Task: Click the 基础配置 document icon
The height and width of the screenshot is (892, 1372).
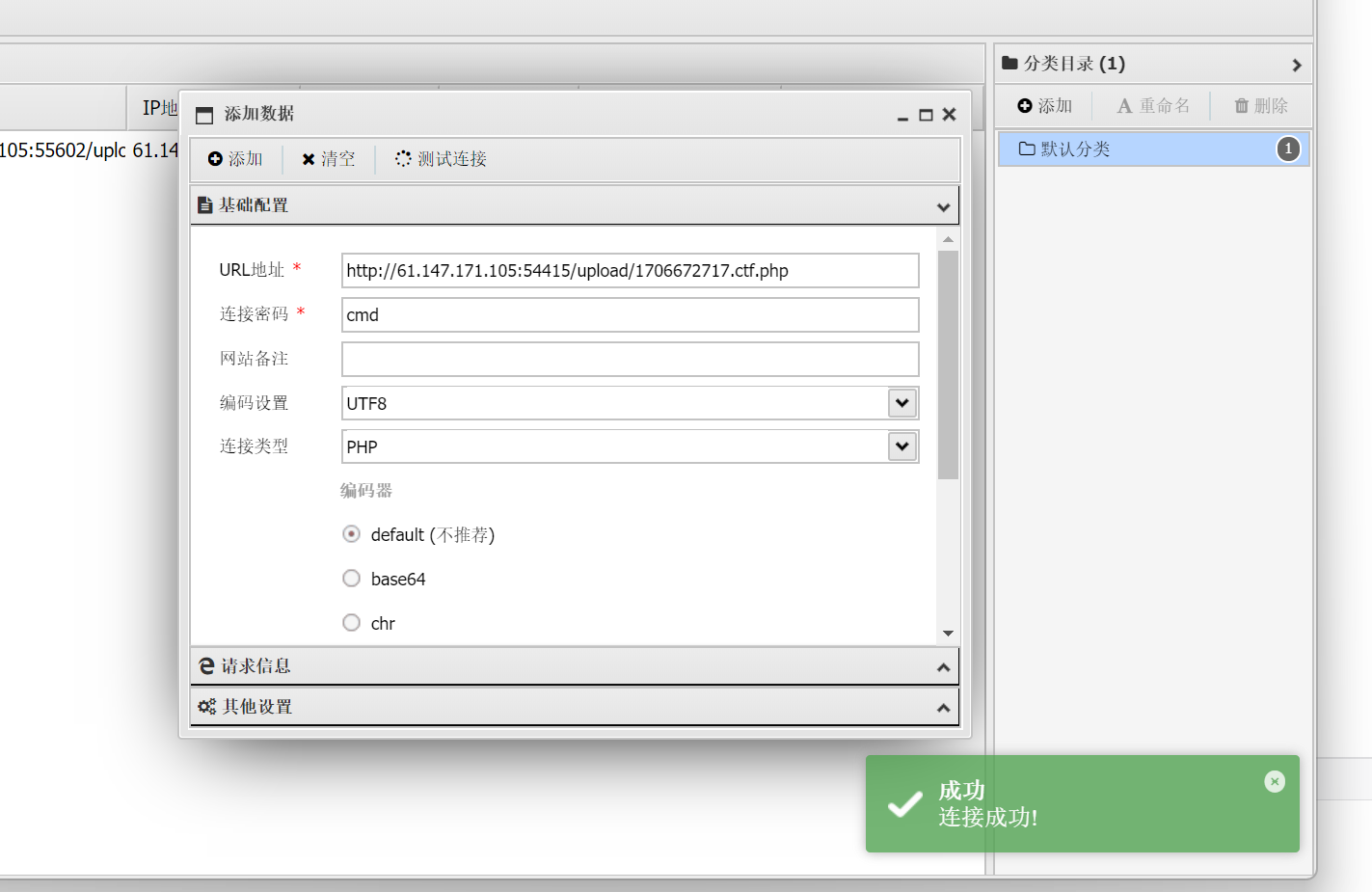Action: point(204,205)
